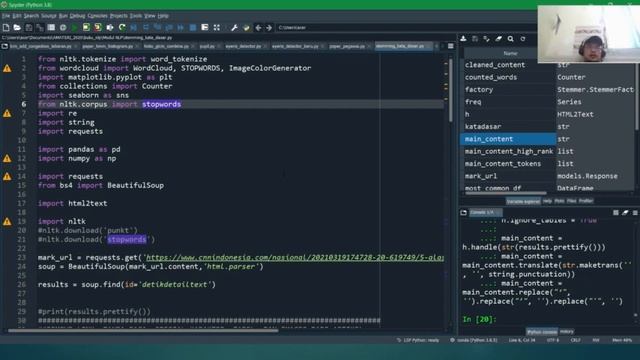Click the console clear eraser icon

point(625,213)
